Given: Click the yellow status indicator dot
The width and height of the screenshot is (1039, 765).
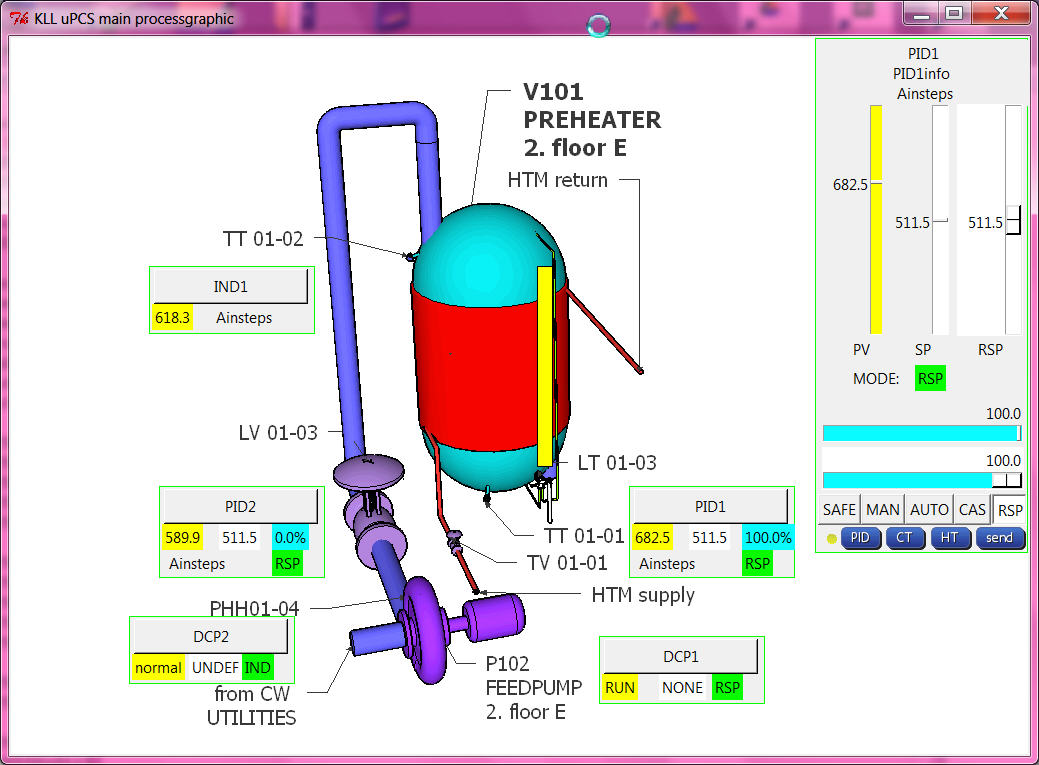Looking at the screenshot, I should point(832,538).
